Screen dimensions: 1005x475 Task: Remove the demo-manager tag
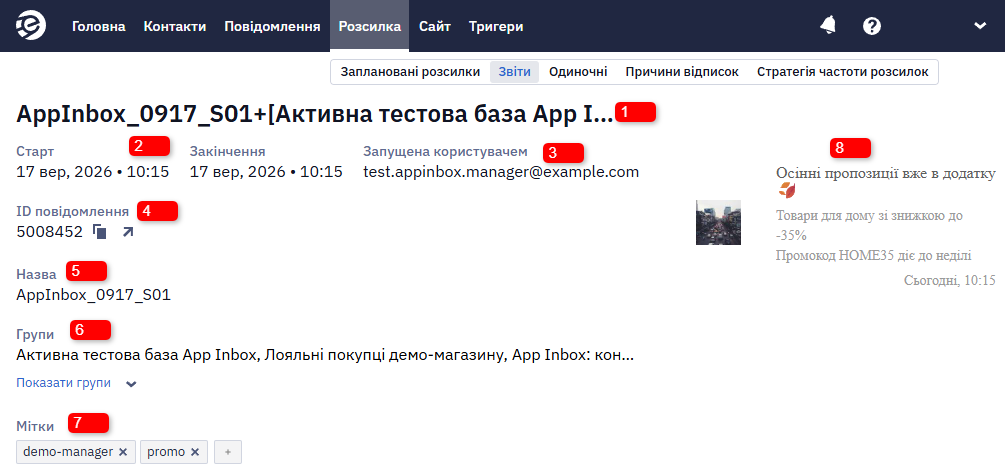click(x=123, y=452)
